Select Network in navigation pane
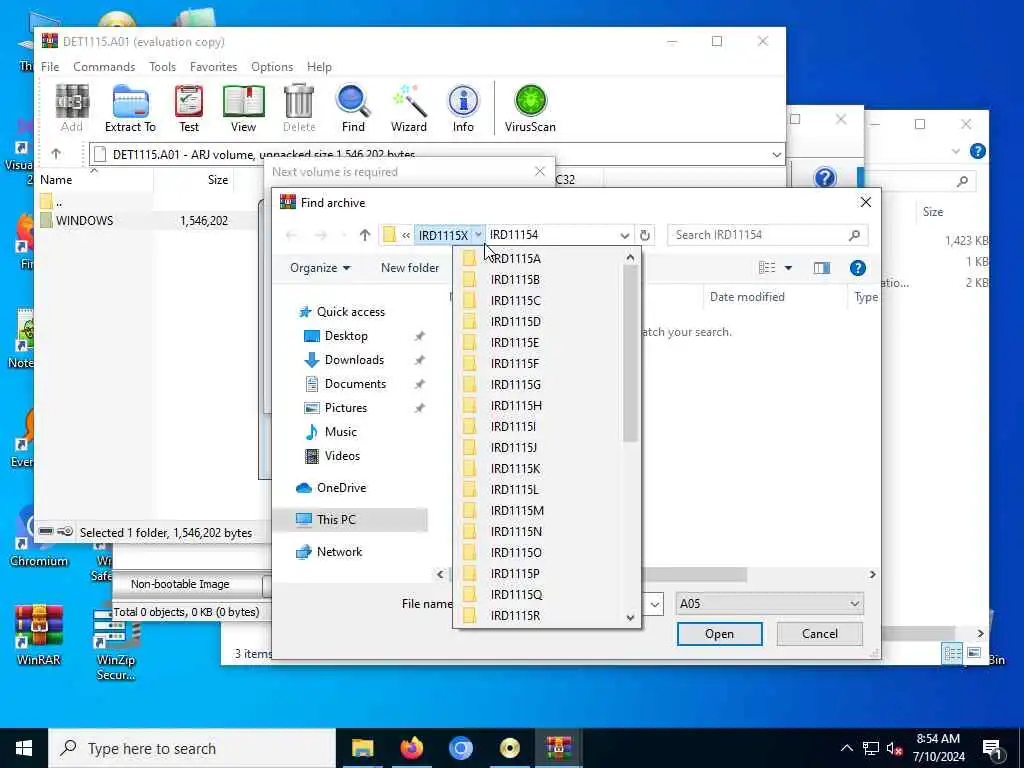 339,552
